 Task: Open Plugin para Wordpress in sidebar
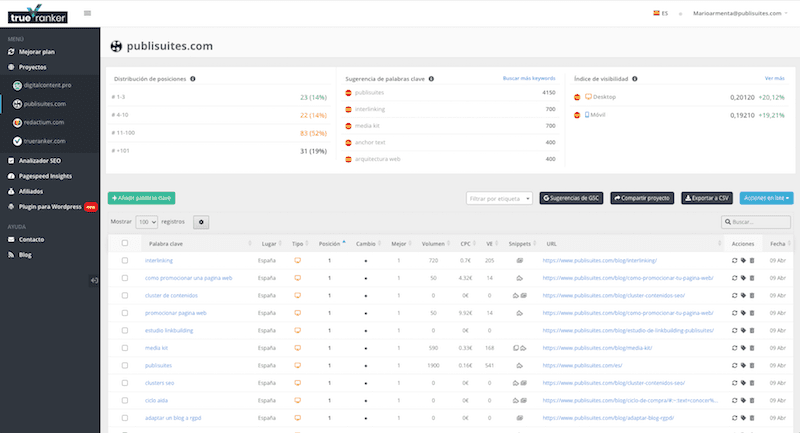point(50,207)
